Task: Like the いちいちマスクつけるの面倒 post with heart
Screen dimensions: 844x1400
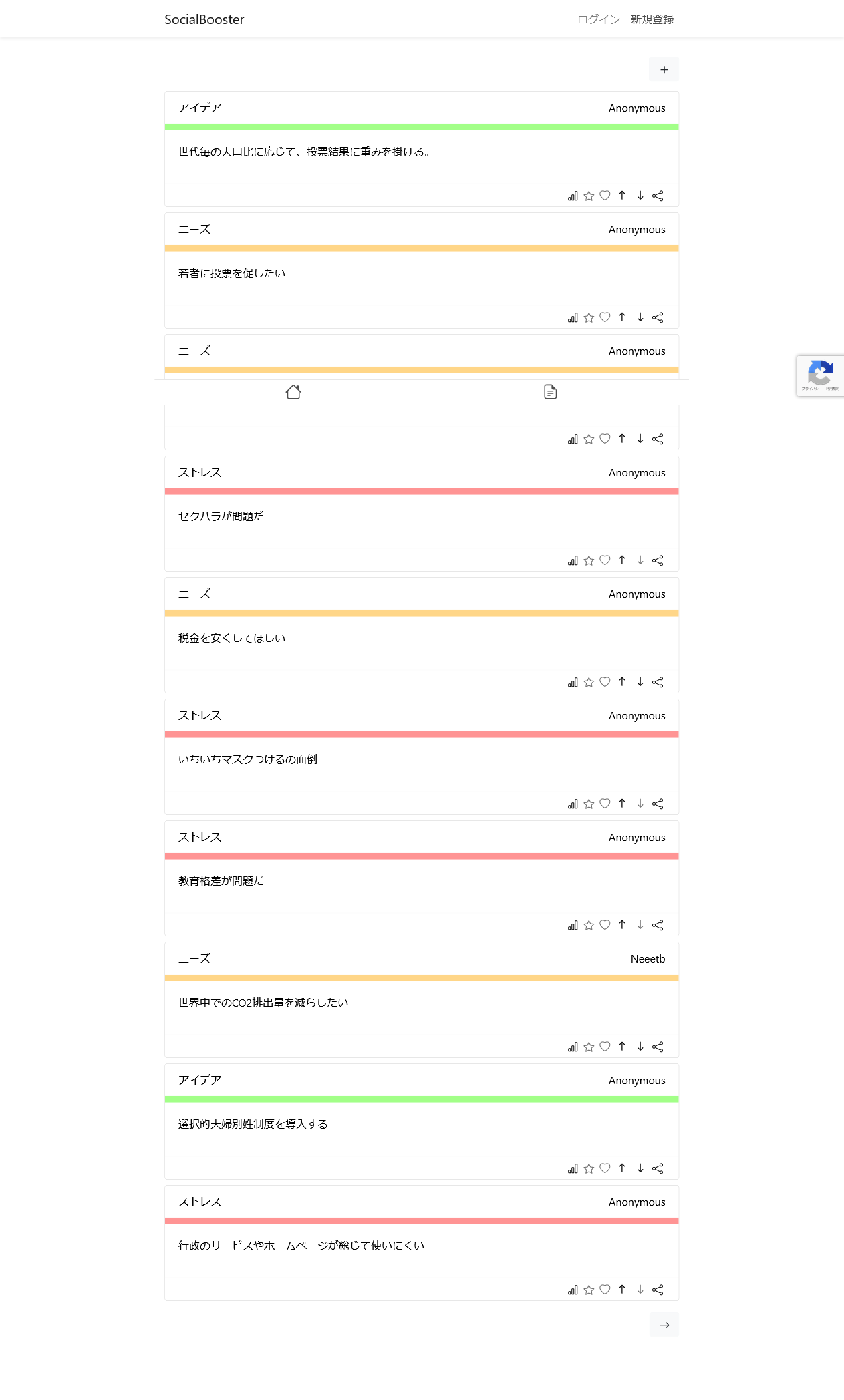Action: coord(605,804)
